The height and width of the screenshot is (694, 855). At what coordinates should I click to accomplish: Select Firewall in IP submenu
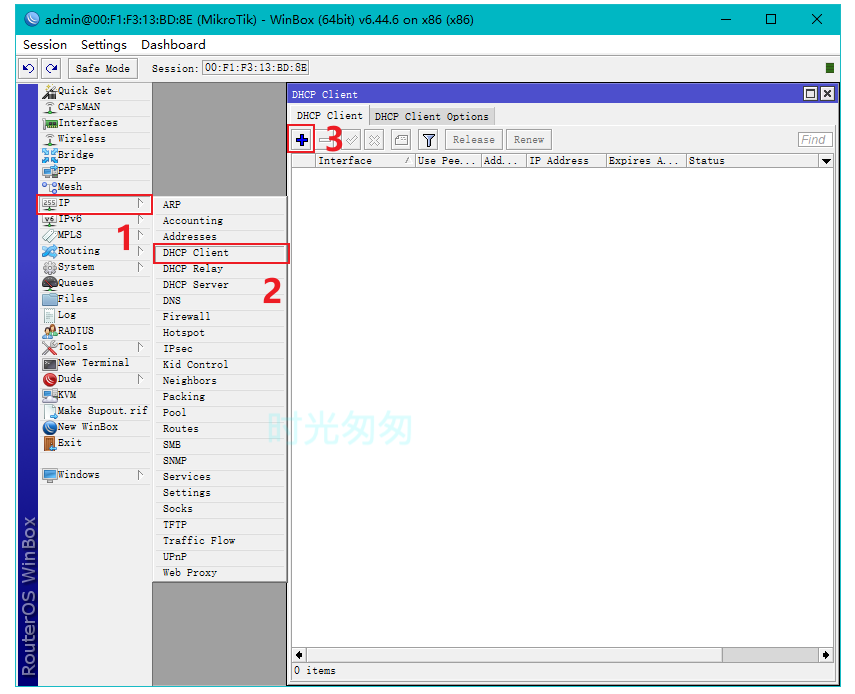tap(220, 317)
